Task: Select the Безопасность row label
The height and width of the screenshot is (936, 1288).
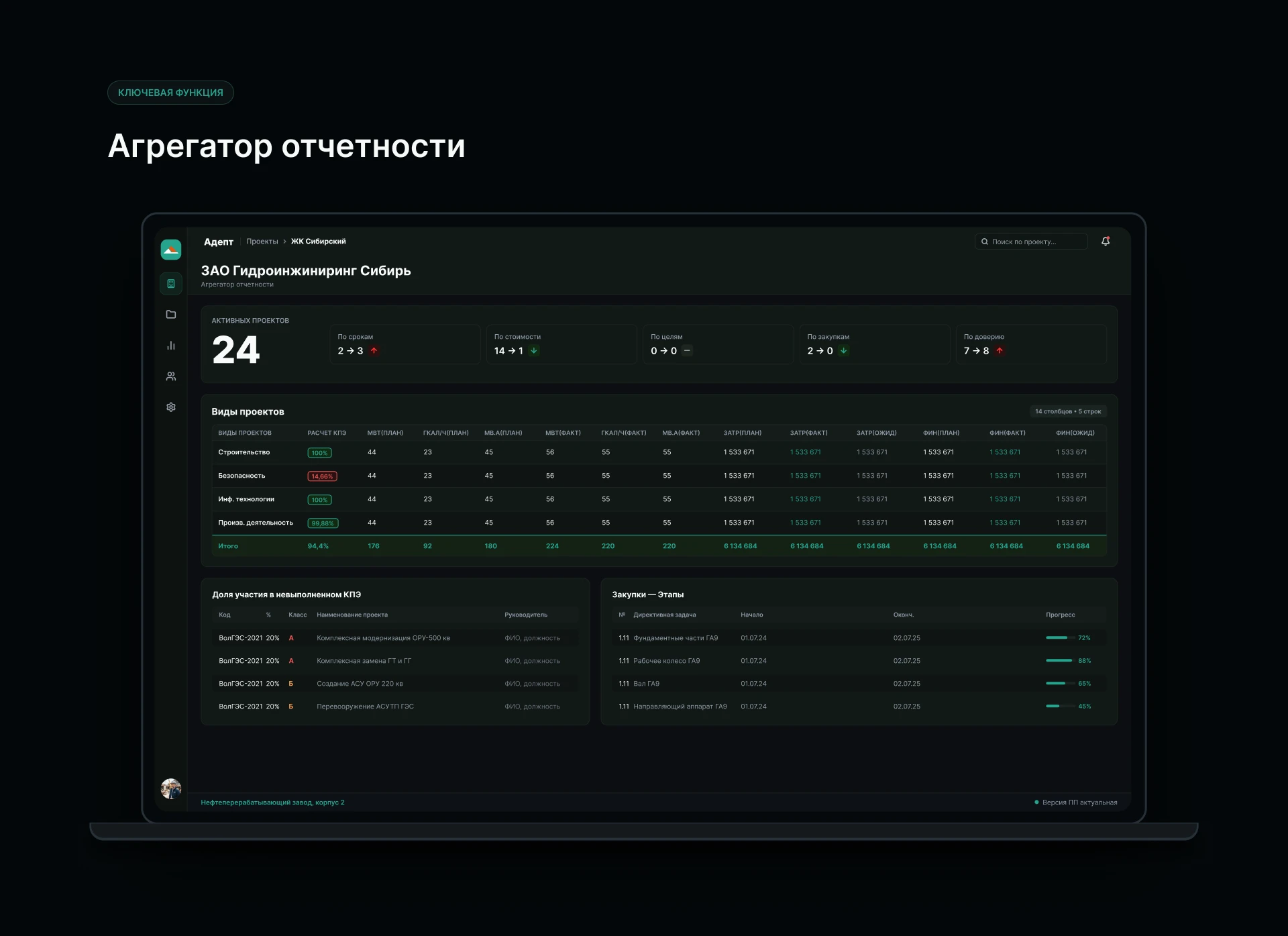Action: [241, 476]
